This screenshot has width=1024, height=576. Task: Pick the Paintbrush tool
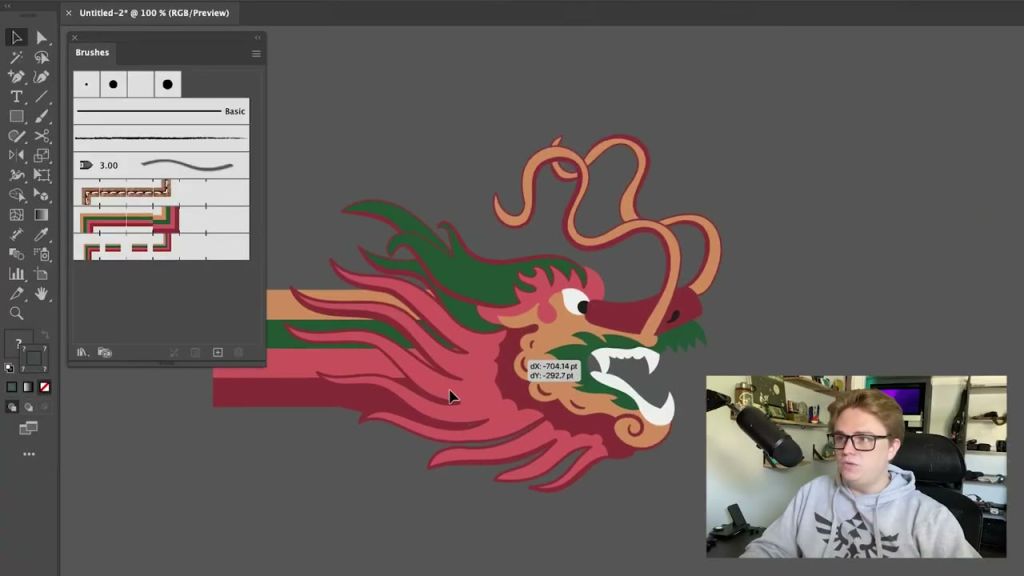[41, 116]
